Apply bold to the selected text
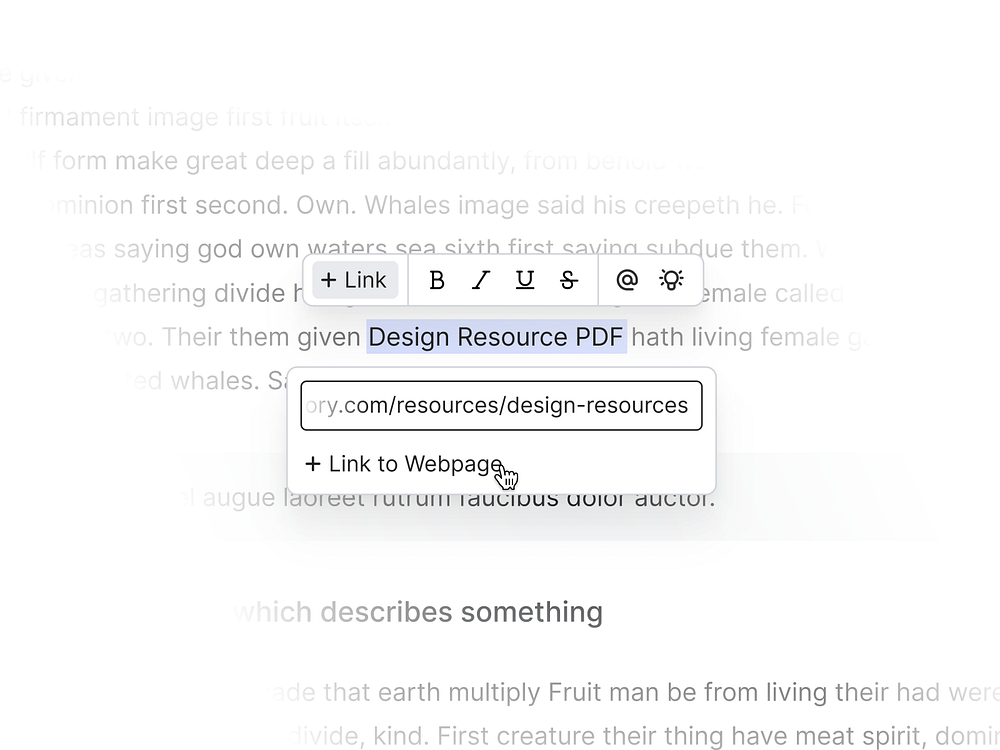This screenshot has width=1000, height=750. click(x=436, y=280)
